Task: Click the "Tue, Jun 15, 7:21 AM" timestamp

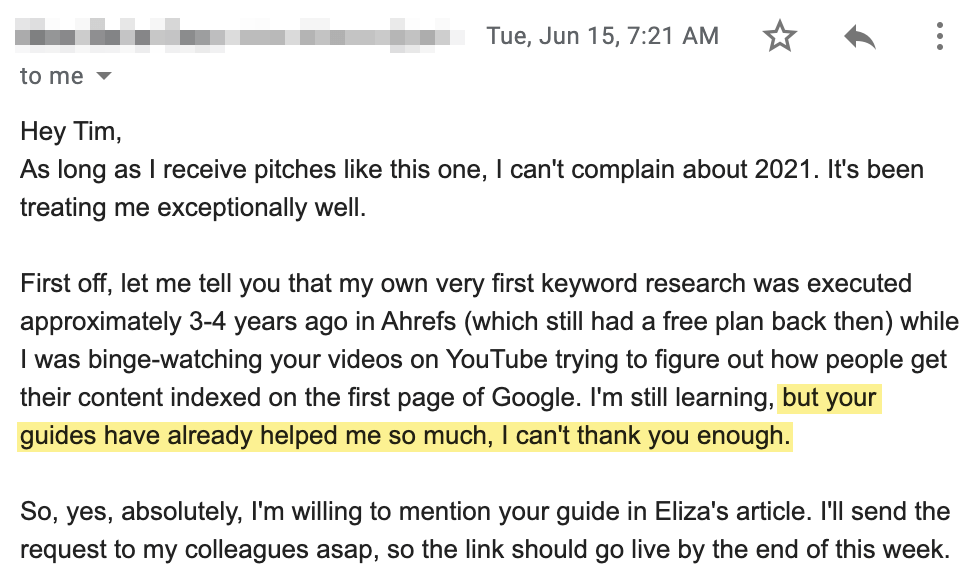Action: pyautogui.click(x=602, y=37)
